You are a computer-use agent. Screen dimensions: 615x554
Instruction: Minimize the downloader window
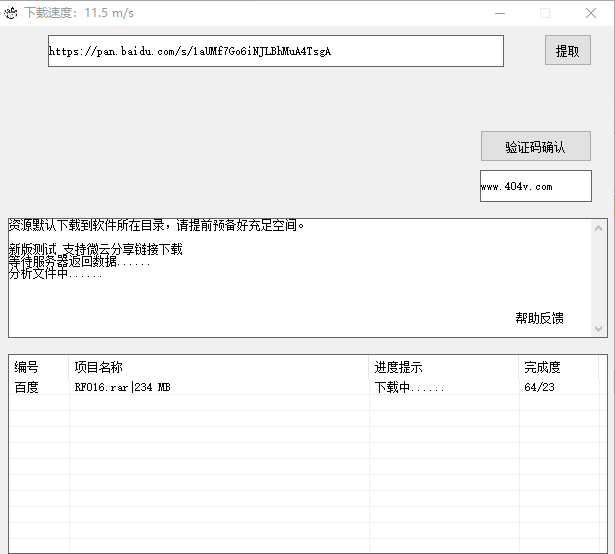click(x=499, y=13)
